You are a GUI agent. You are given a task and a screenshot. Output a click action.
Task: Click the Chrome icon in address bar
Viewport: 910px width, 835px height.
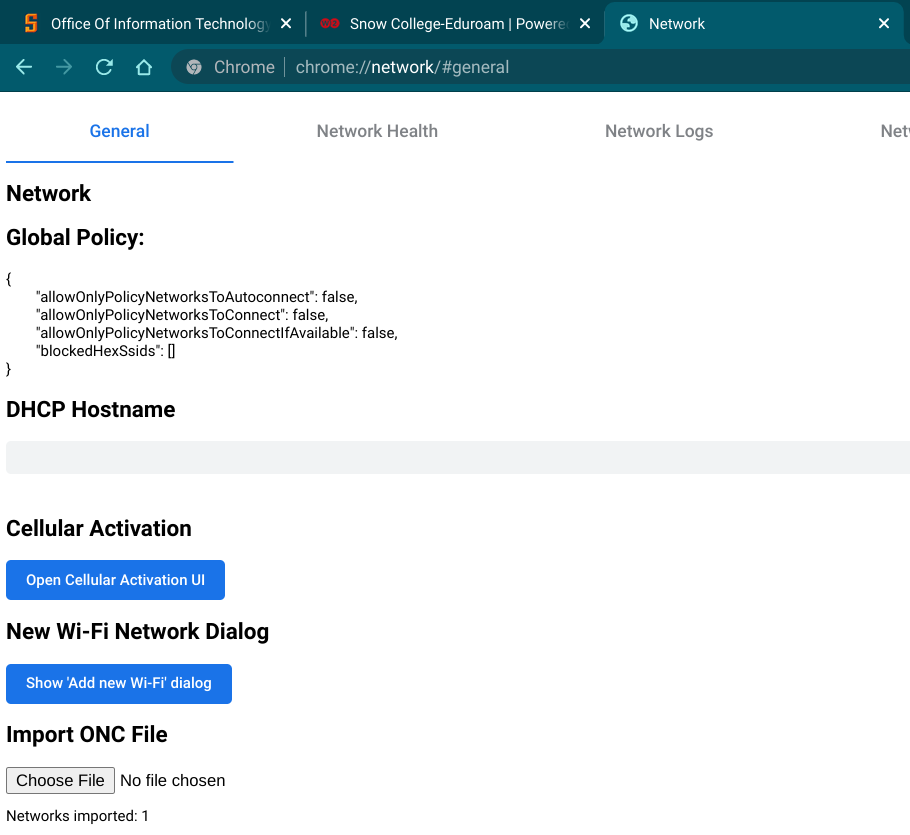pos(194,67)
